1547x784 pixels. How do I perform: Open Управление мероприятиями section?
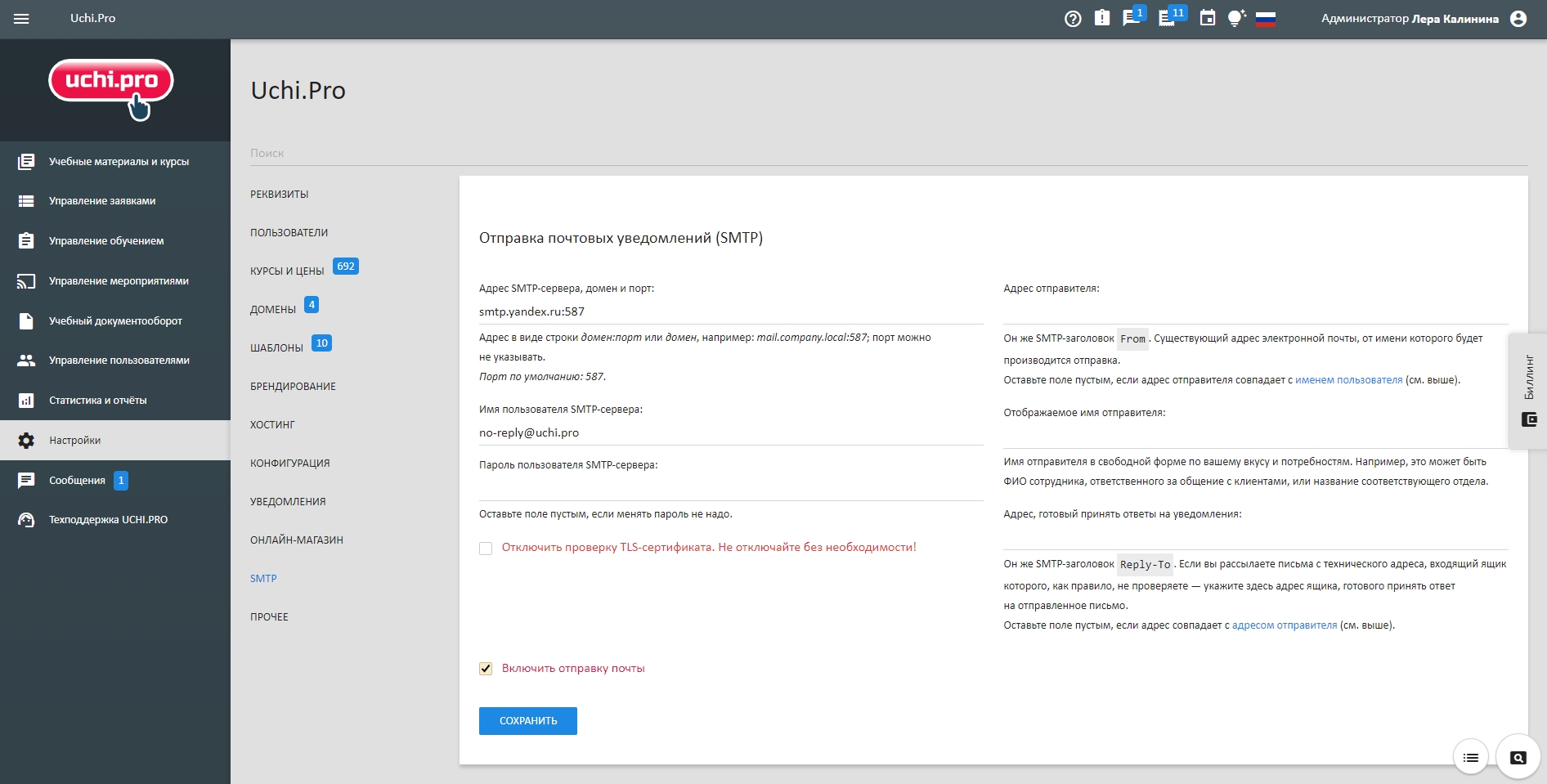point(115,281)
